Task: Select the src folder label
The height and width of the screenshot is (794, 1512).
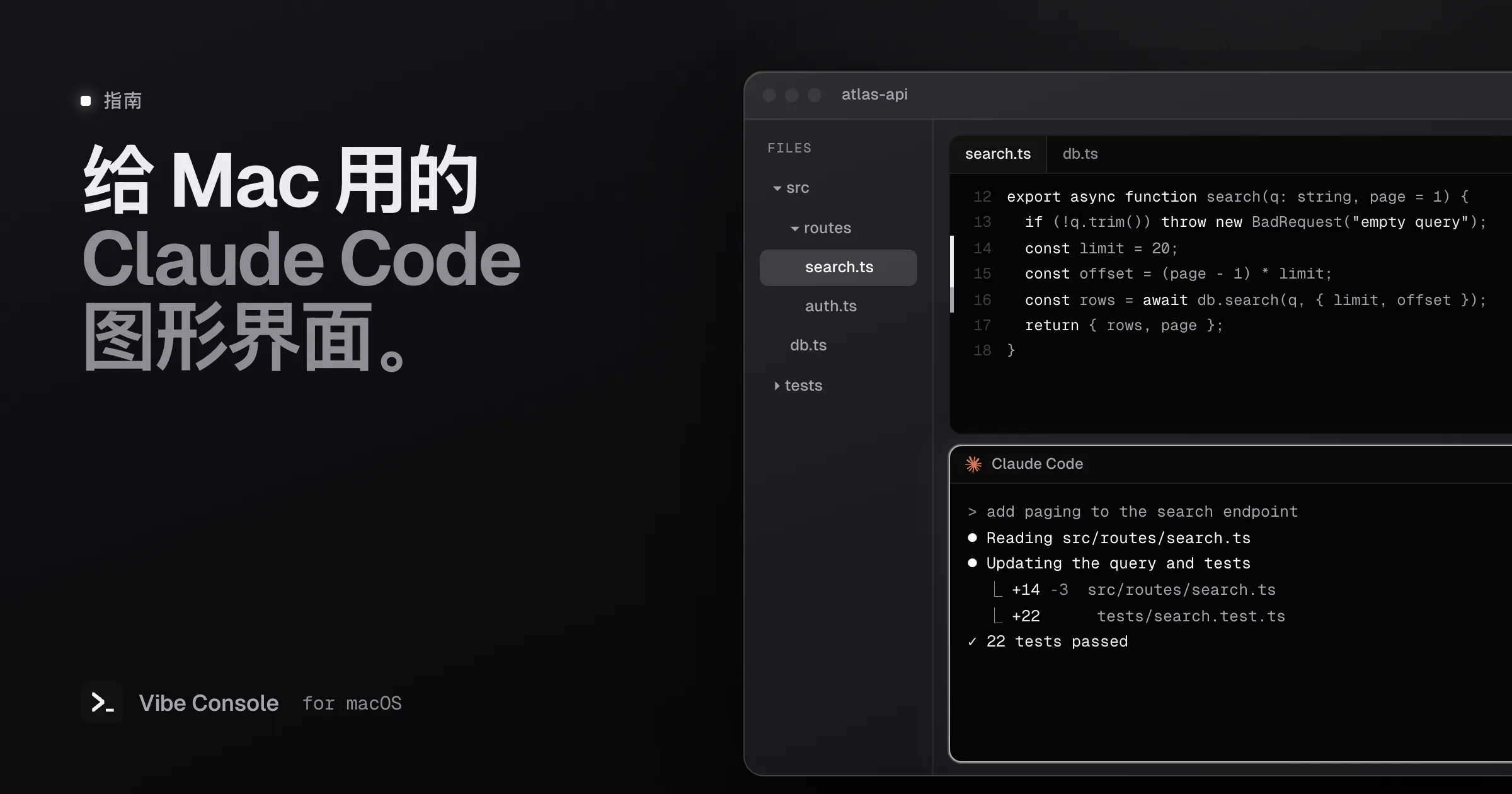Action: coord(798,188)
